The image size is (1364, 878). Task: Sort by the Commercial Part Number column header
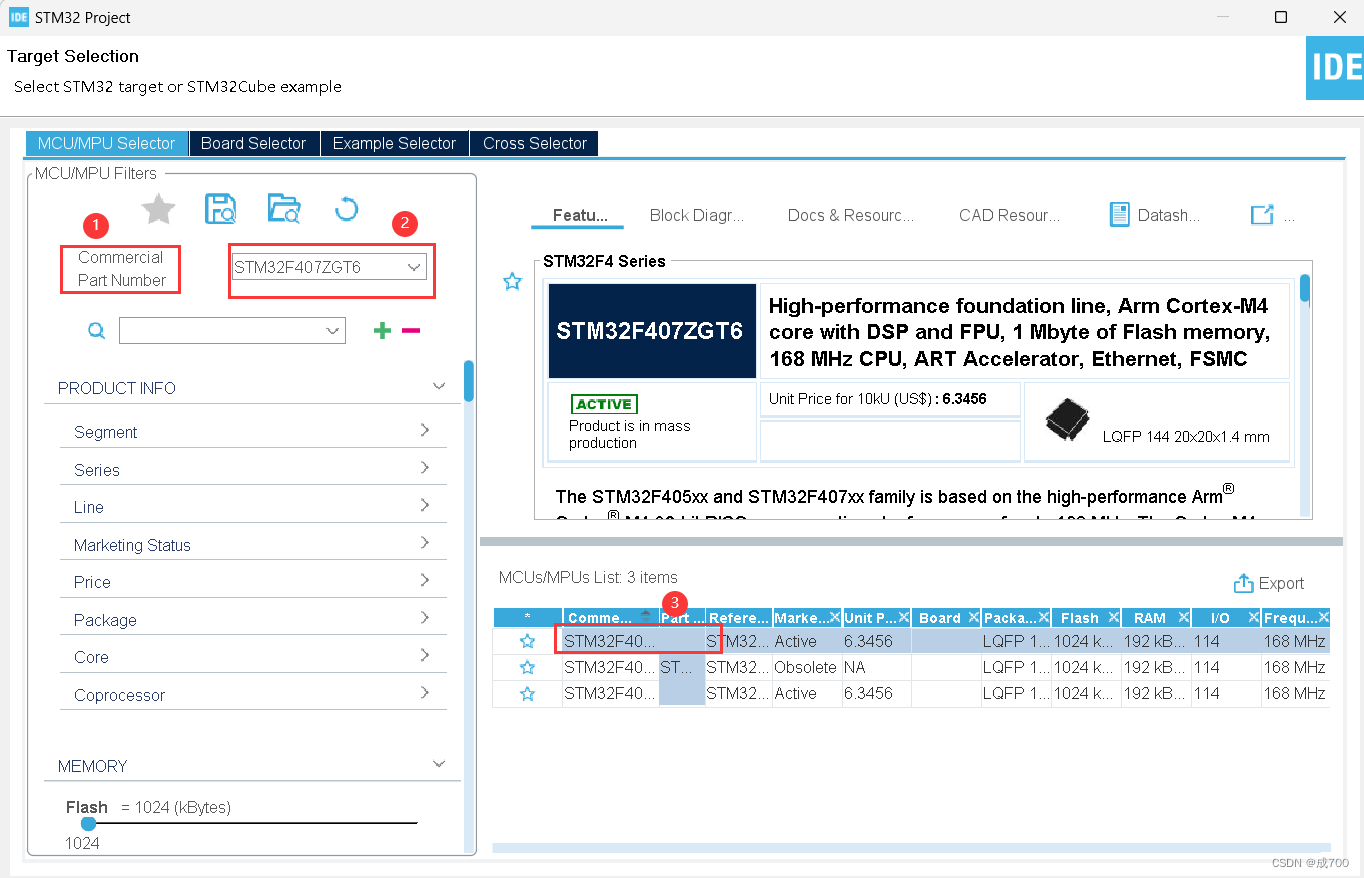610,618
